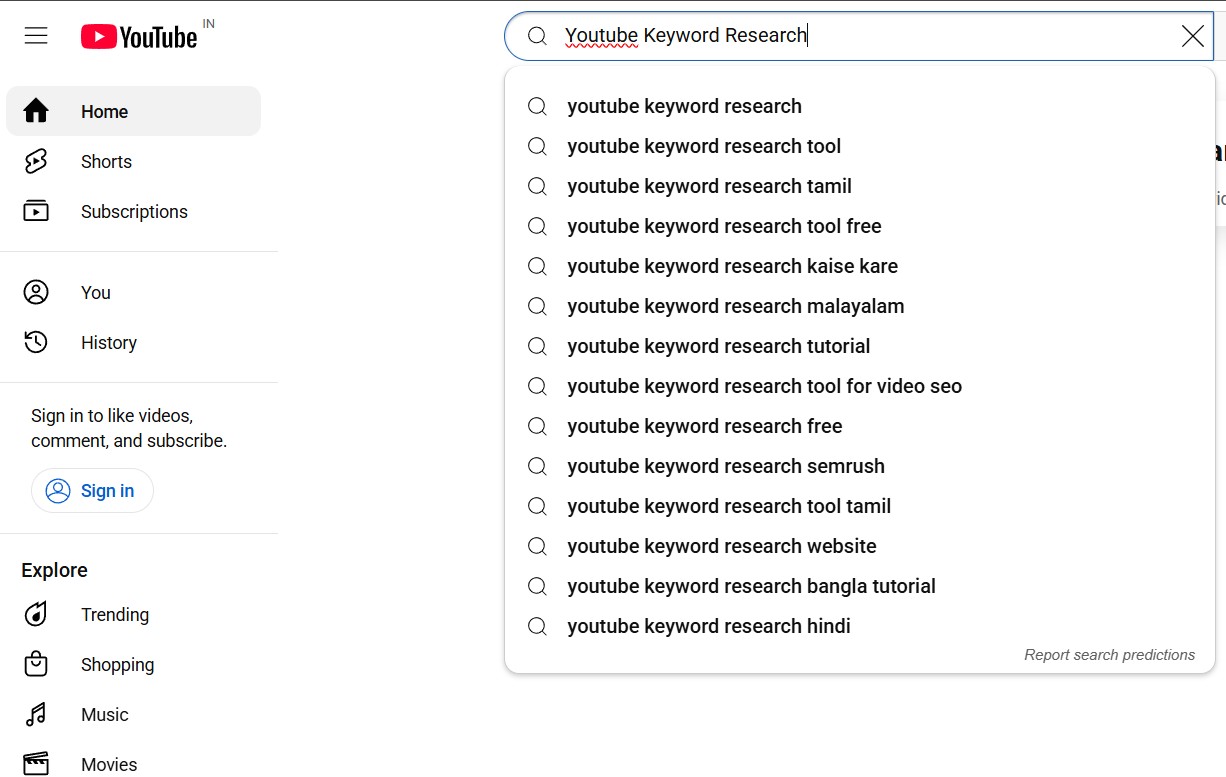
Task: Open History in sidebar
Action: click(108, 343)
